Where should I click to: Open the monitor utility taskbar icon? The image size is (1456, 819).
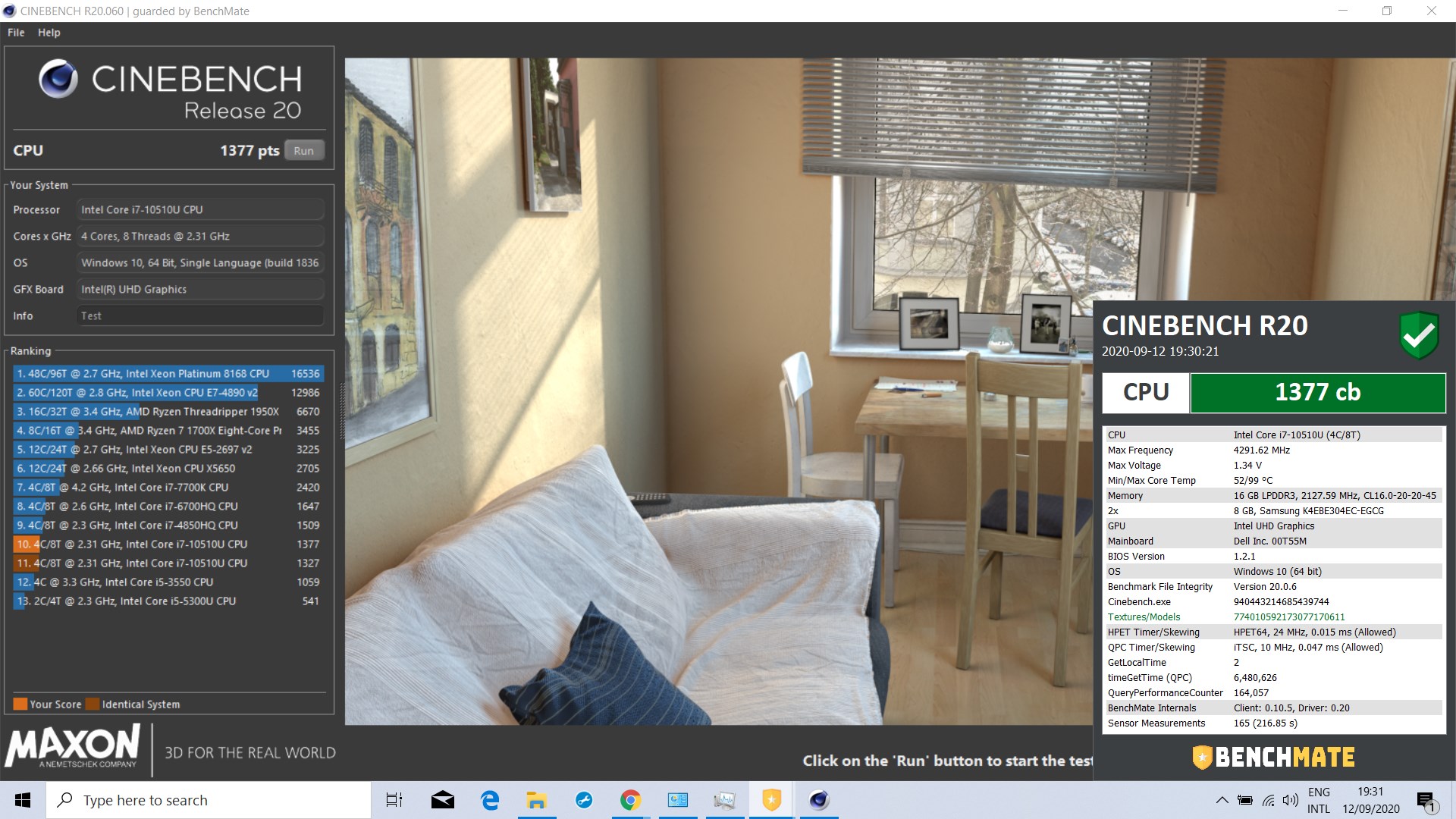click(x=677, y=800)
